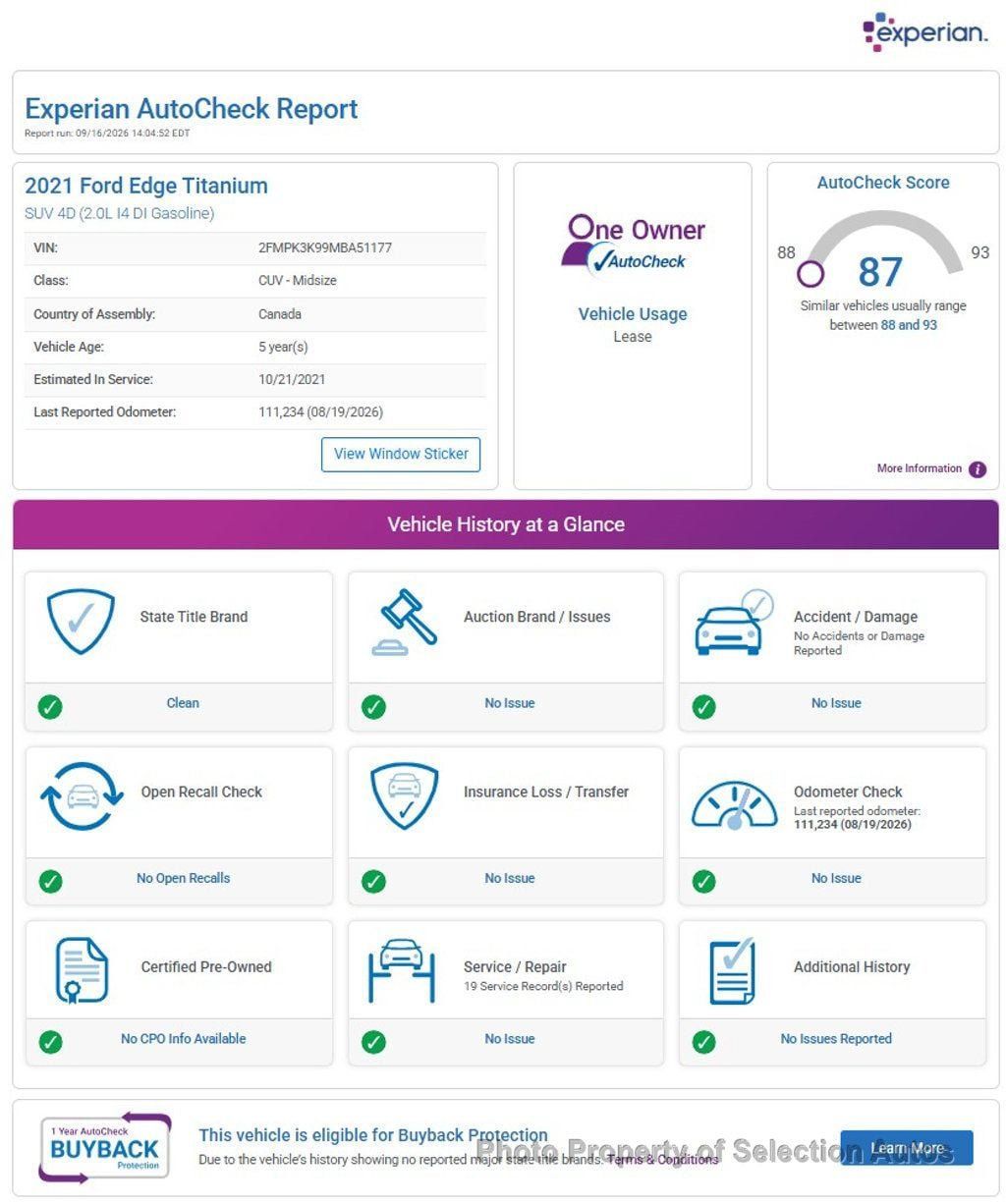1006x1204 pixels.
Task: Click the VIN value 2FMPK3K99MBA51177
Action: coord(325,247)
